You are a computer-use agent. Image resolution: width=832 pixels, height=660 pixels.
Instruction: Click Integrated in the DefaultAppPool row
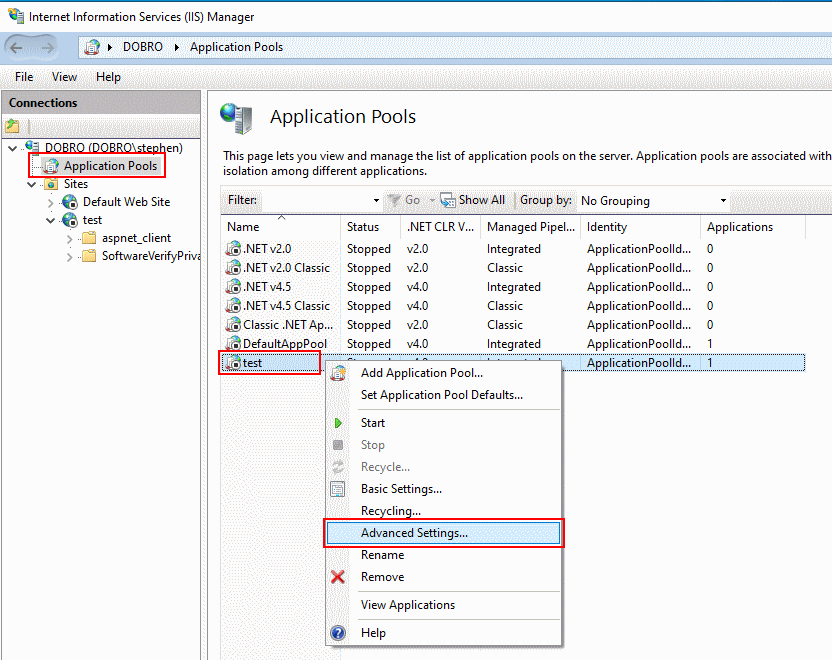click(x=514, y=344)
